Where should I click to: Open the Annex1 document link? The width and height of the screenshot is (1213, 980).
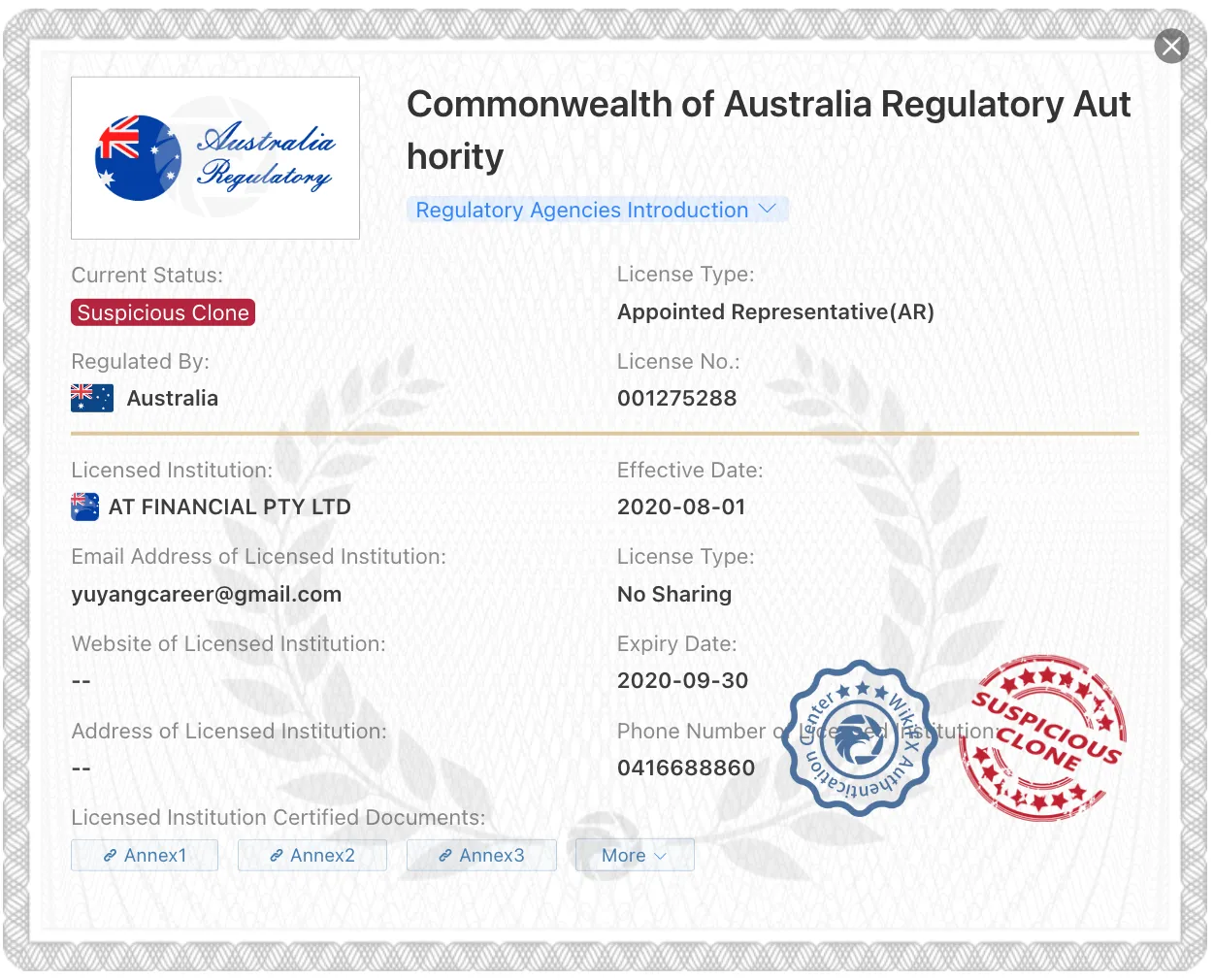point(145,855)
